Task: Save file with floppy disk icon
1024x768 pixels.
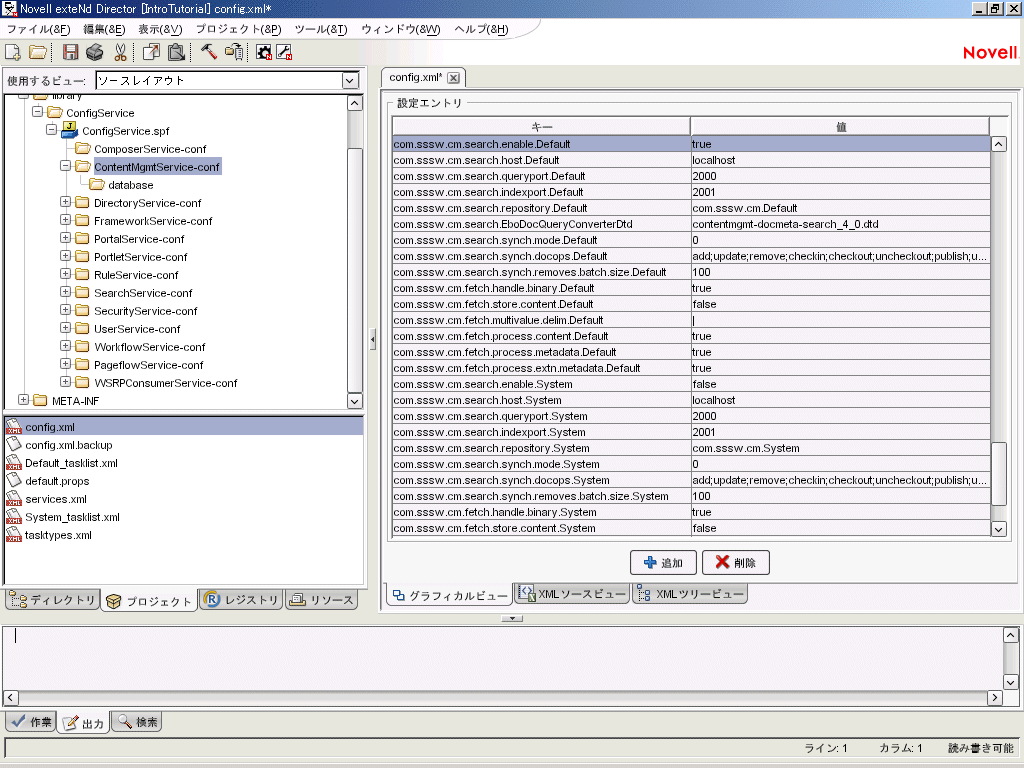Action: [70, 52]
